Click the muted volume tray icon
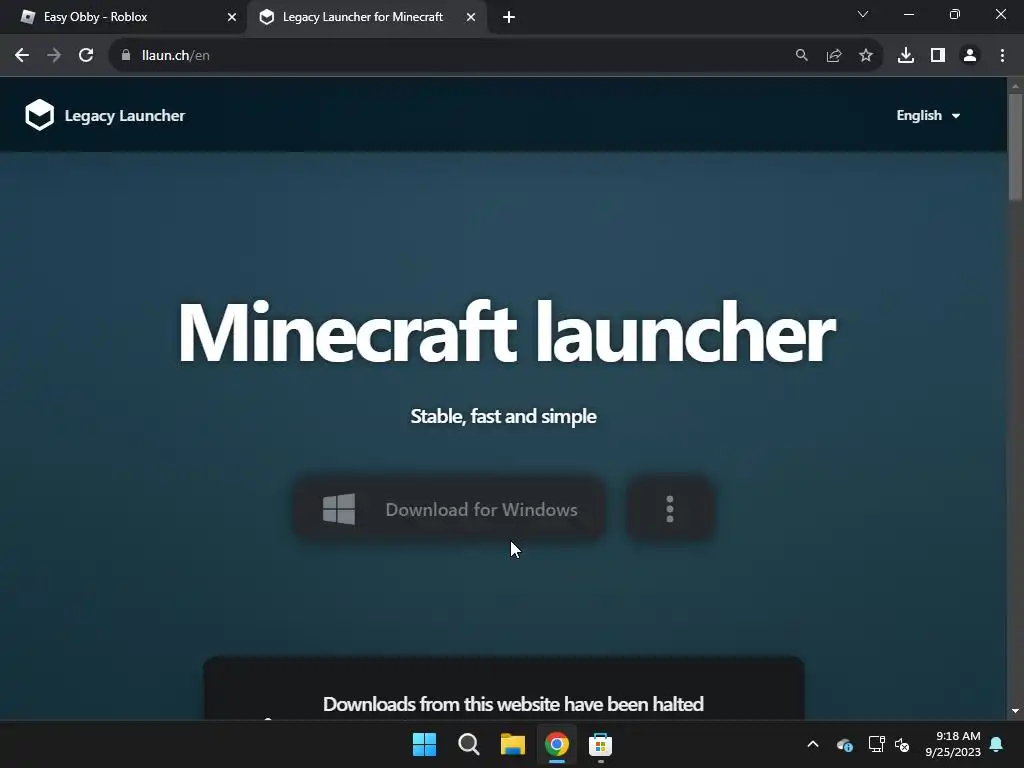Screen dimensions: 1024x768 (902, 744)
